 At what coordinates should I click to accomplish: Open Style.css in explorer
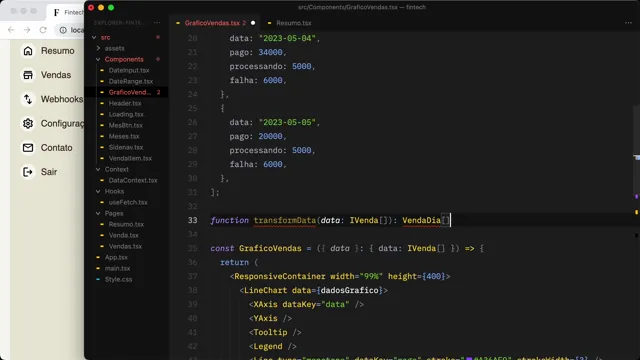coord(118,280)
